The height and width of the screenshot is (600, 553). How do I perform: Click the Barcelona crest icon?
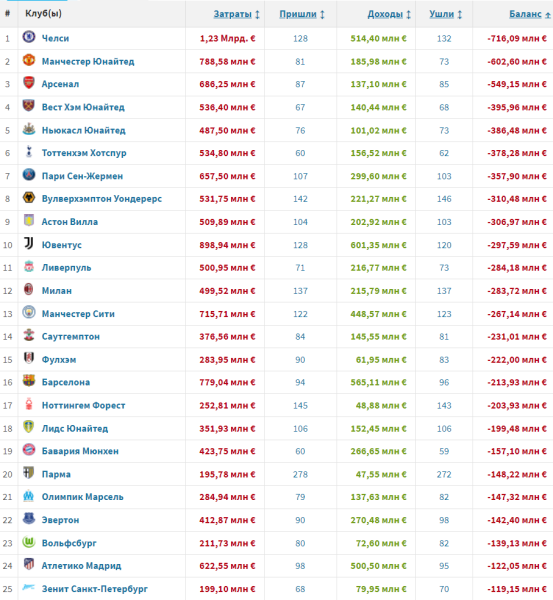29,381
